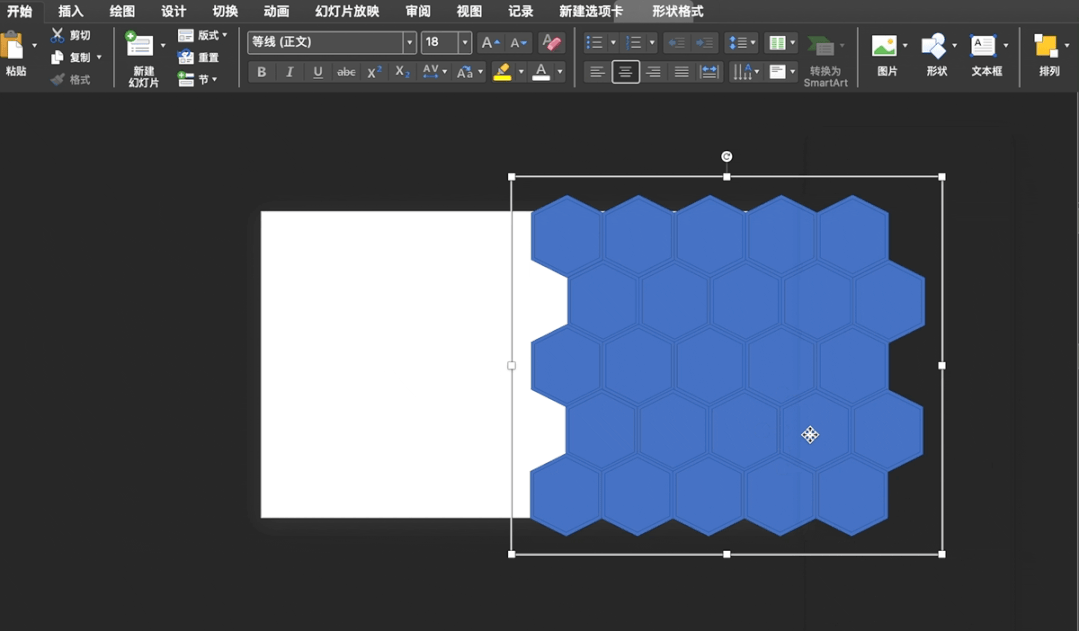
Task: Click 转换为 SmartArt button
Action: 825,61
